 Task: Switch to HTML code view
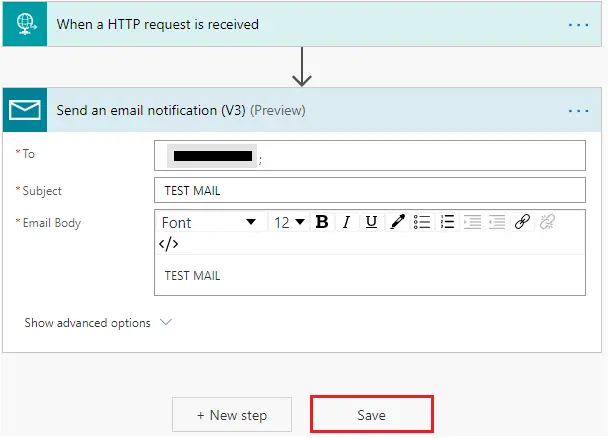[169, 244]
